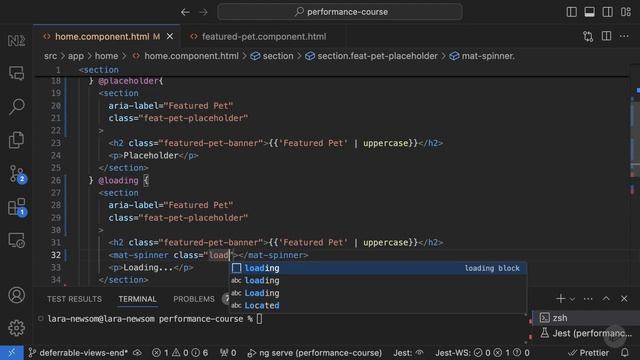The height and width of the screenshot is (360, 640).
Task: Create a new terminal
Action: tap(560, 299)
